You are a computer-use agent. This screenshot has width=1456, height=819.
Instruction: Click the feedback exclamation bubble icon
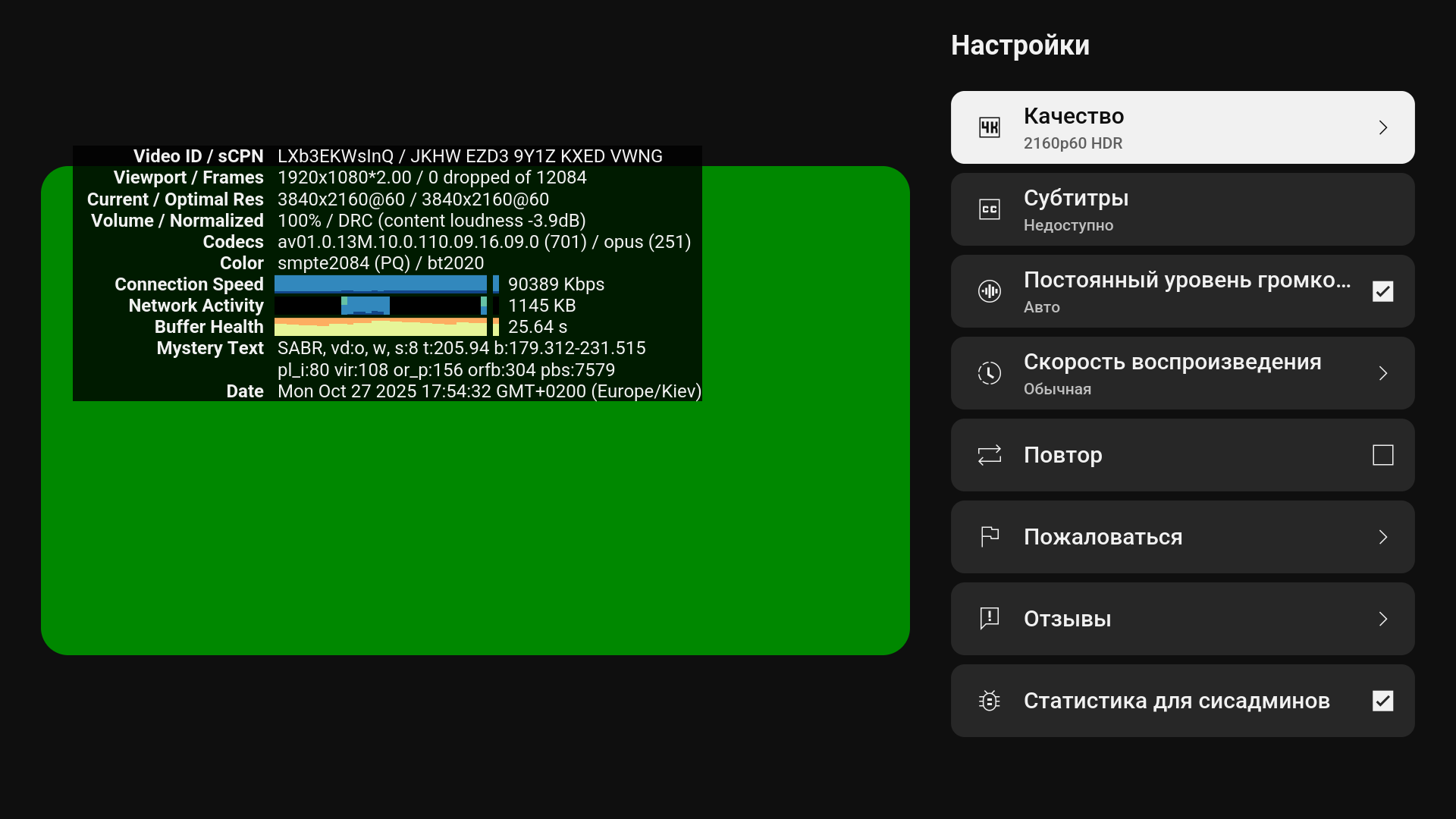pyautogui.click(x=990, y=619)
